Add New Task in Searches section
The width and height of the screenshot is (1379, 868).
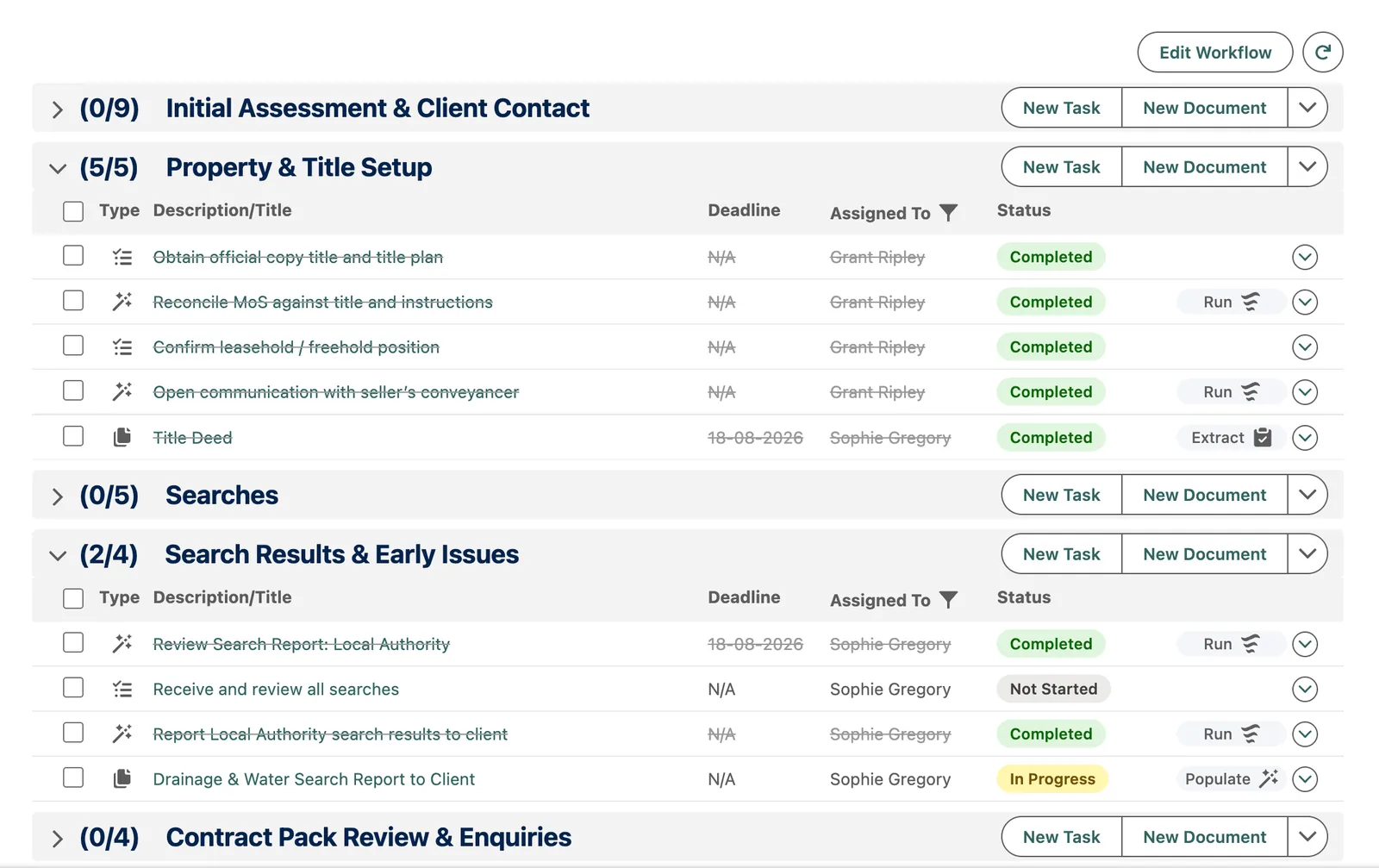click(x=1062, y=495)
